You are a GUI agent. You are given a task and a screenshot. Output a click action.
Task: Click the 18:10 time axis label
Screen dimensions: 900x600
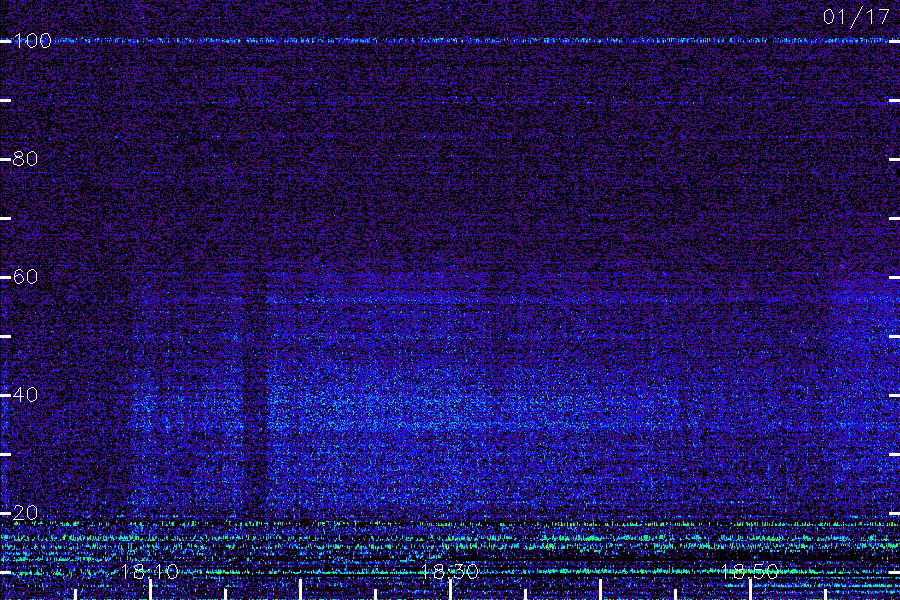coord(150,572)
